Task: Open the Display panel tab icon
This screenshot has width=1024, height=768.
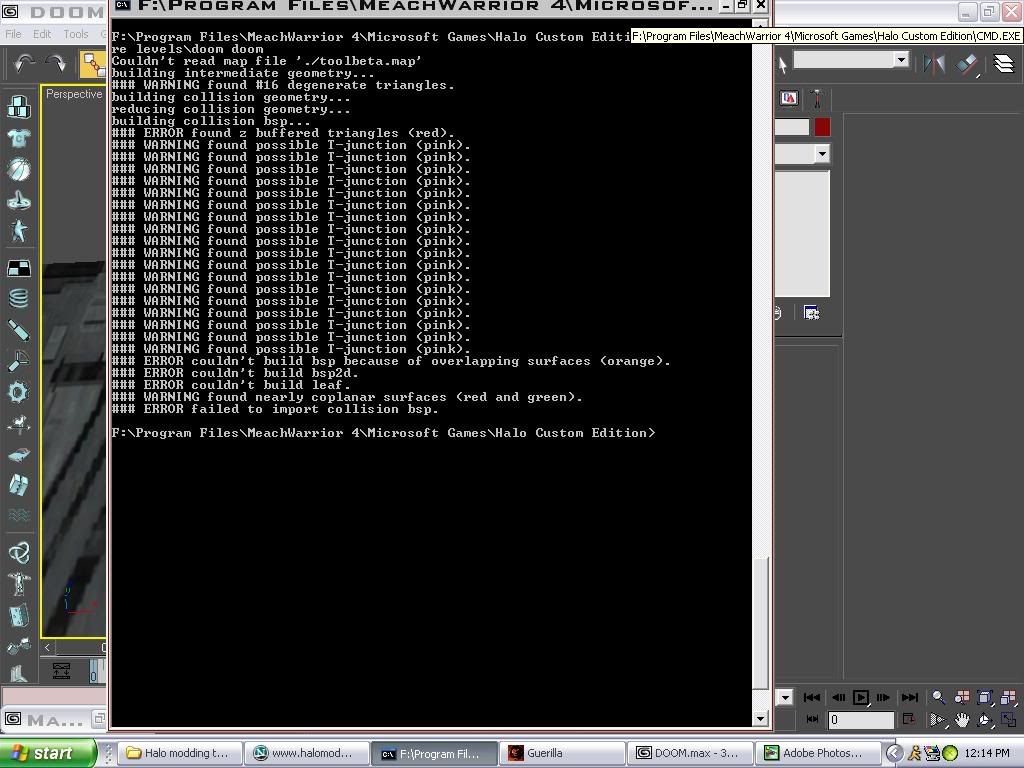Action: [x=789, y=99]
